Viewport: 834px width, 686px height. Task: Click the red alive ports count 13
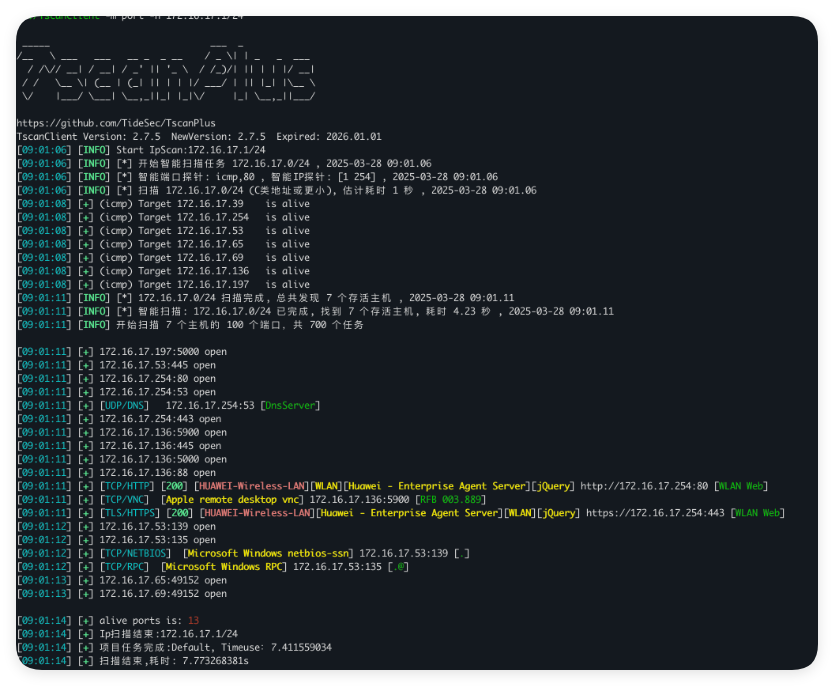(193, 620)
